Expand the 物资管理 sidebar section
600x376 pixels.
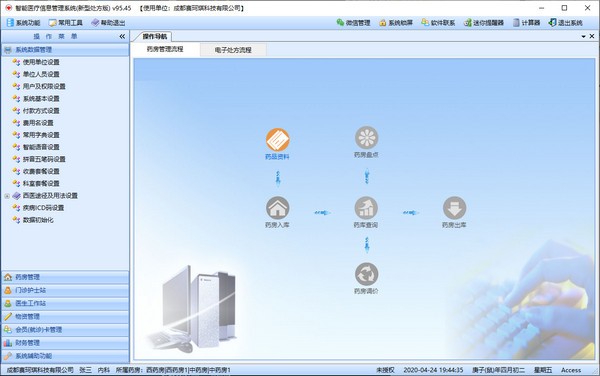pos(65,317)
